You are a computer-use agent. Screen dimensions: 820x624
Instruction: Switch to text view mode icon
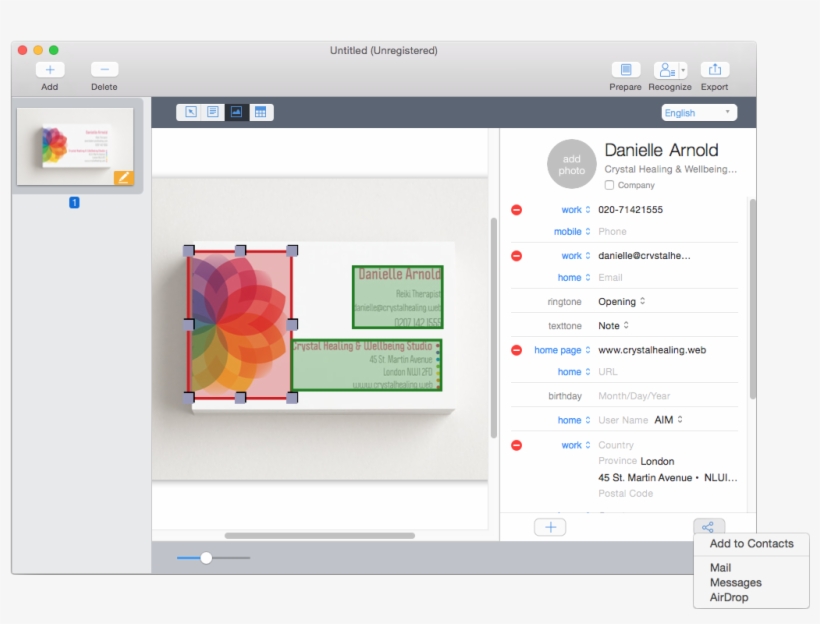pyautogui.click(x=212, y=112)
